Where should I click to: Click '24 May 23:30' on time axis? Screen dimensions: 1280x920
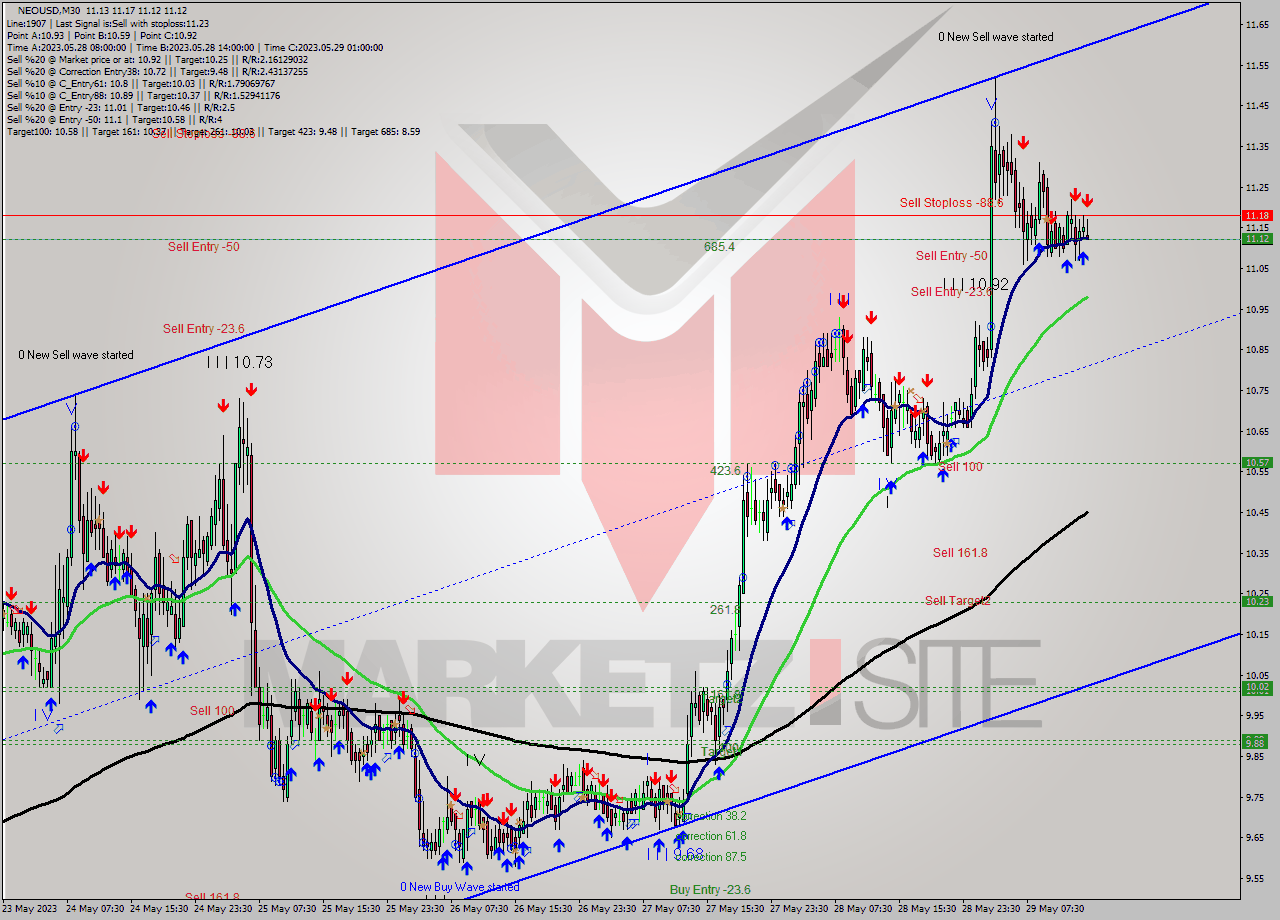(224, 909)
